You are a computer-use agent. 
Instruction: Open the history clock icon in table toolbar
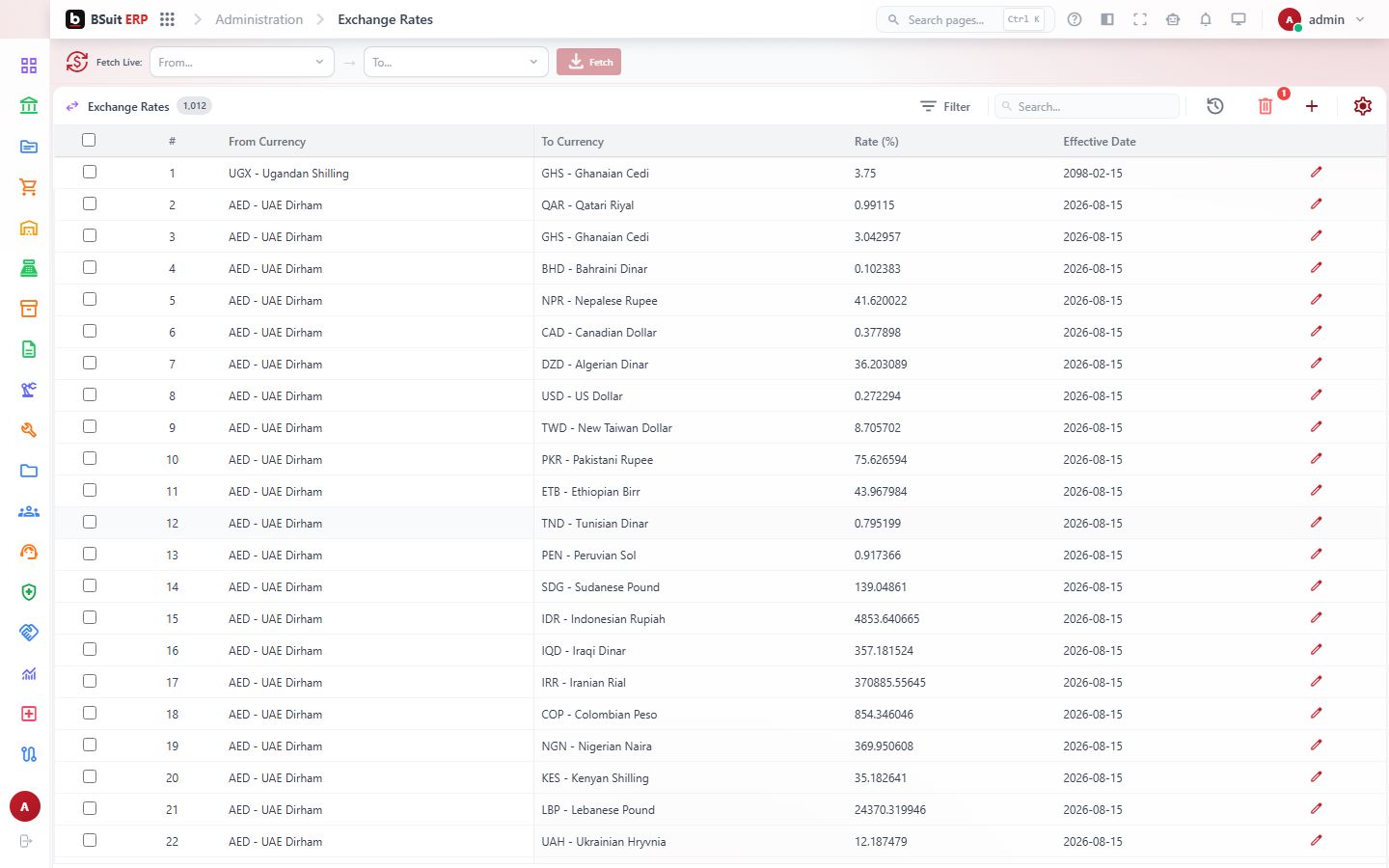tap(1215, 106)
